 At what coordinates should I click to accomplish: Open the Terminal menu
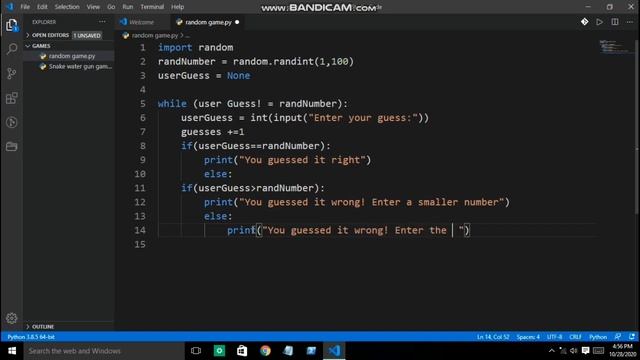pos(152,7)
